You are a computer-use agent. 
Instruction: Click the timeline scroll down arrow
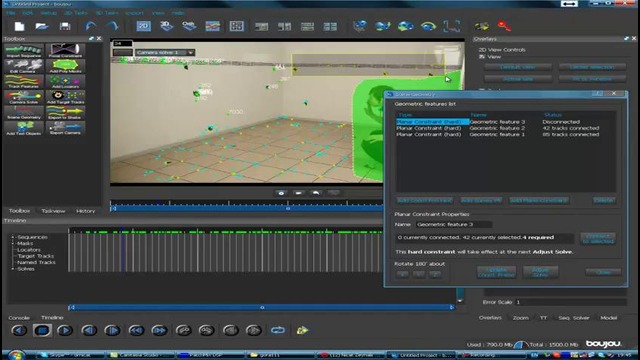(460, 301)
